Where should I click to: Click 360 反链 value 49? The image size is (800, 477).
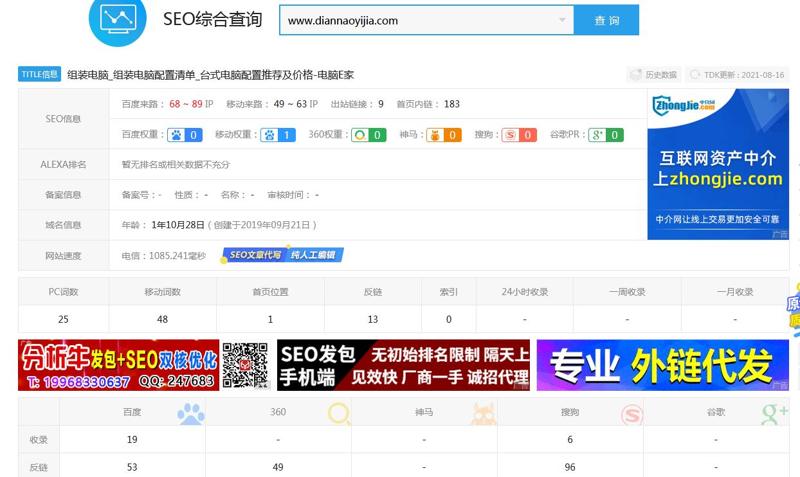pyautogui.click(x=278, y=467)
